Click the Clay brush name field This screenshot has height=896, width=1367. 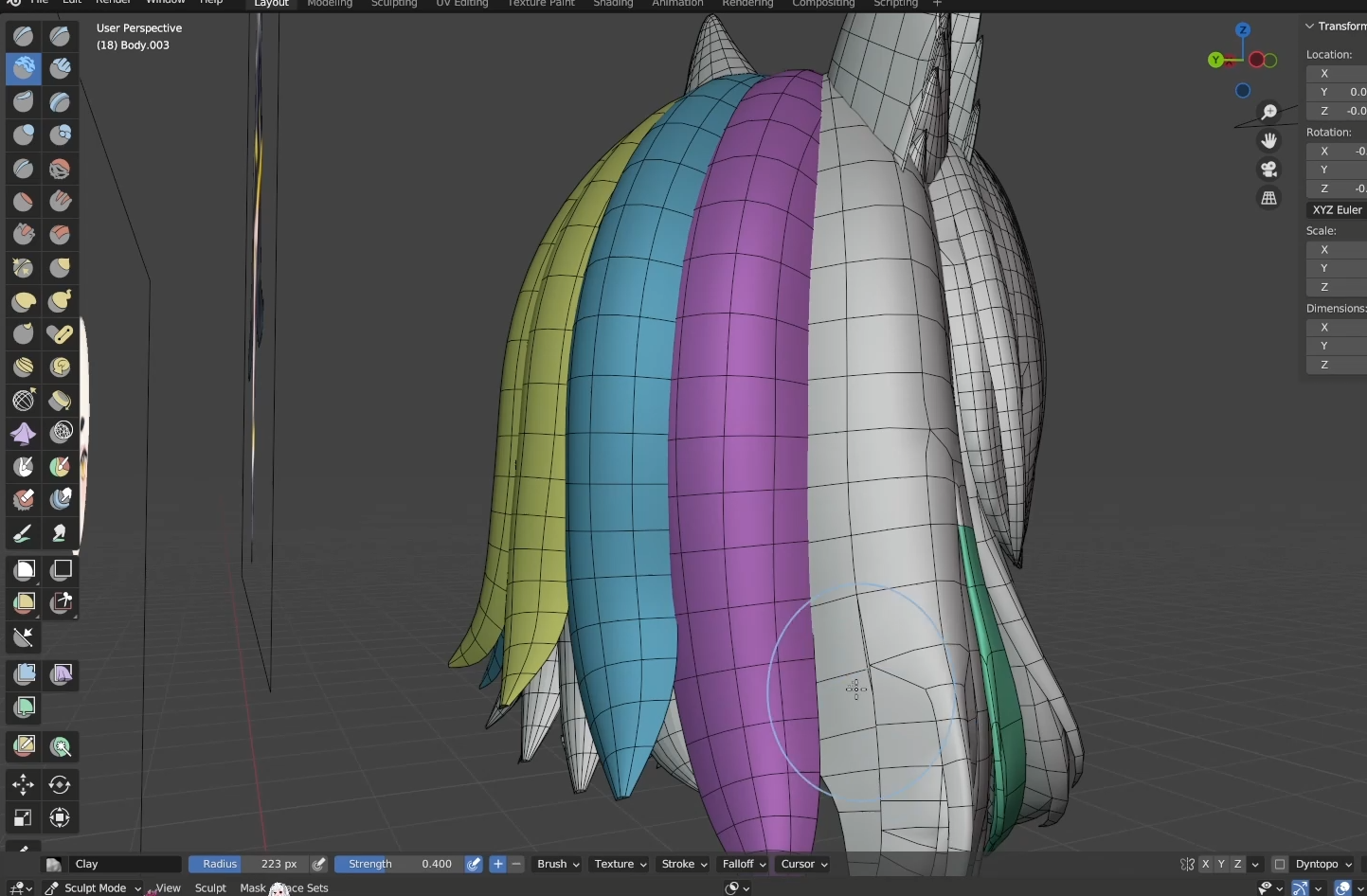click(124, 864)
